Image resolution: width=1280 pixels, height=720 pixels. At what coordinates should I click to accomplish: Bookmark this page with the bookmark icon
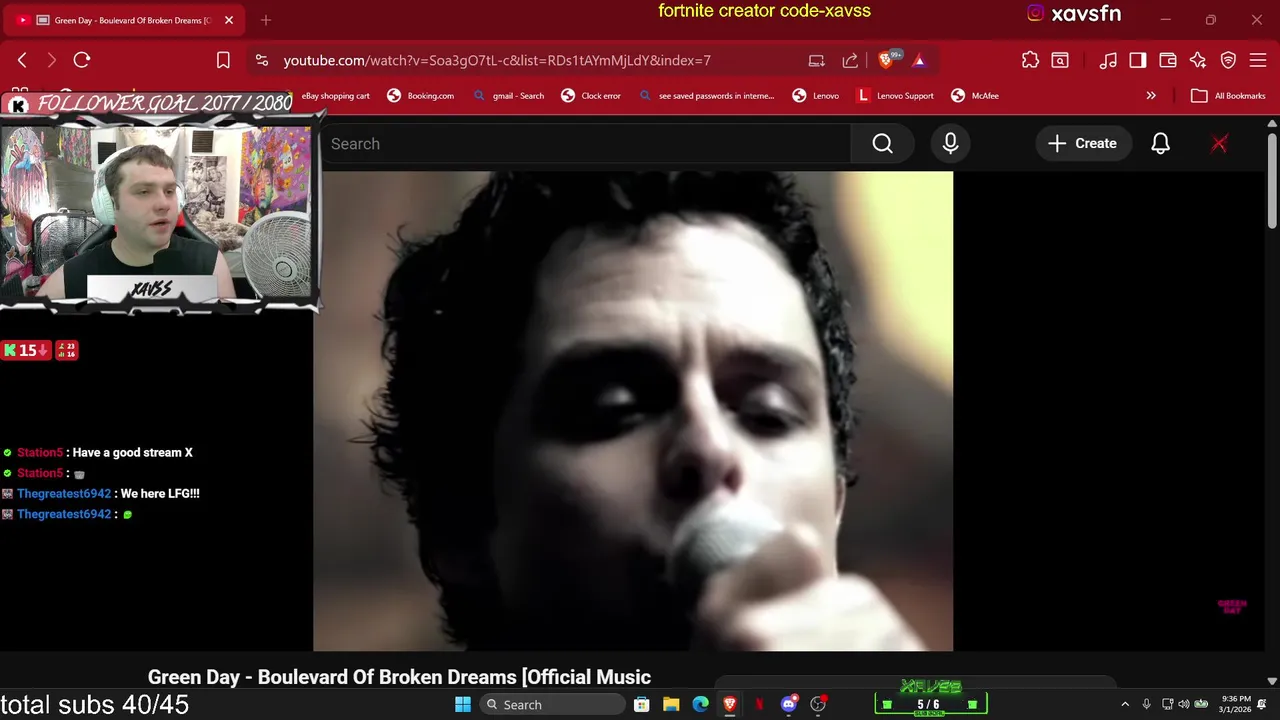(223, 60)
